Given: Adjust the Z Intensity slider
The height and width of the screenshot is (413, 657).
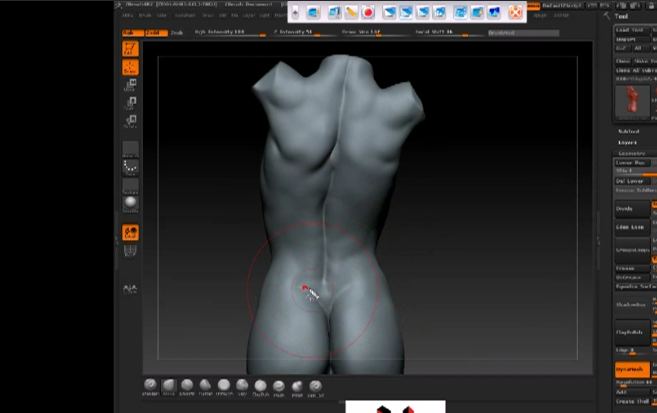Looking at the screenshot, I should pyautogui.click(x=303, y=33).
